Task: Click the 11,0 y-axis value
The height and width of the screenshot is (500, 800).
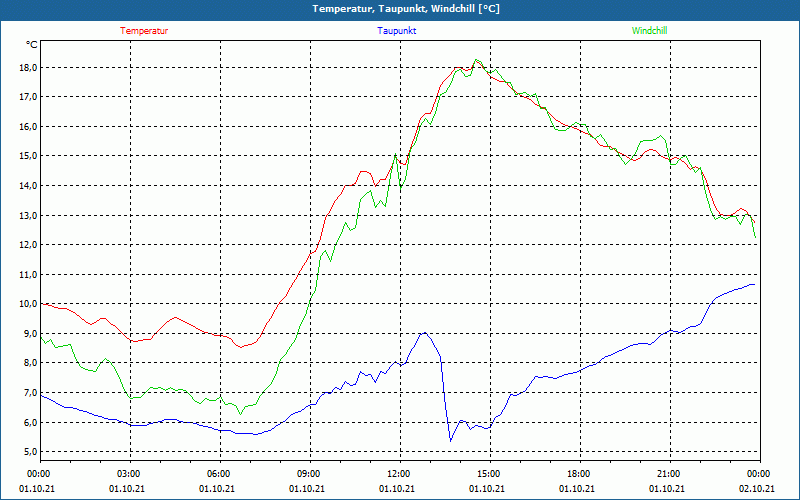Action: [x=29, y=274]
